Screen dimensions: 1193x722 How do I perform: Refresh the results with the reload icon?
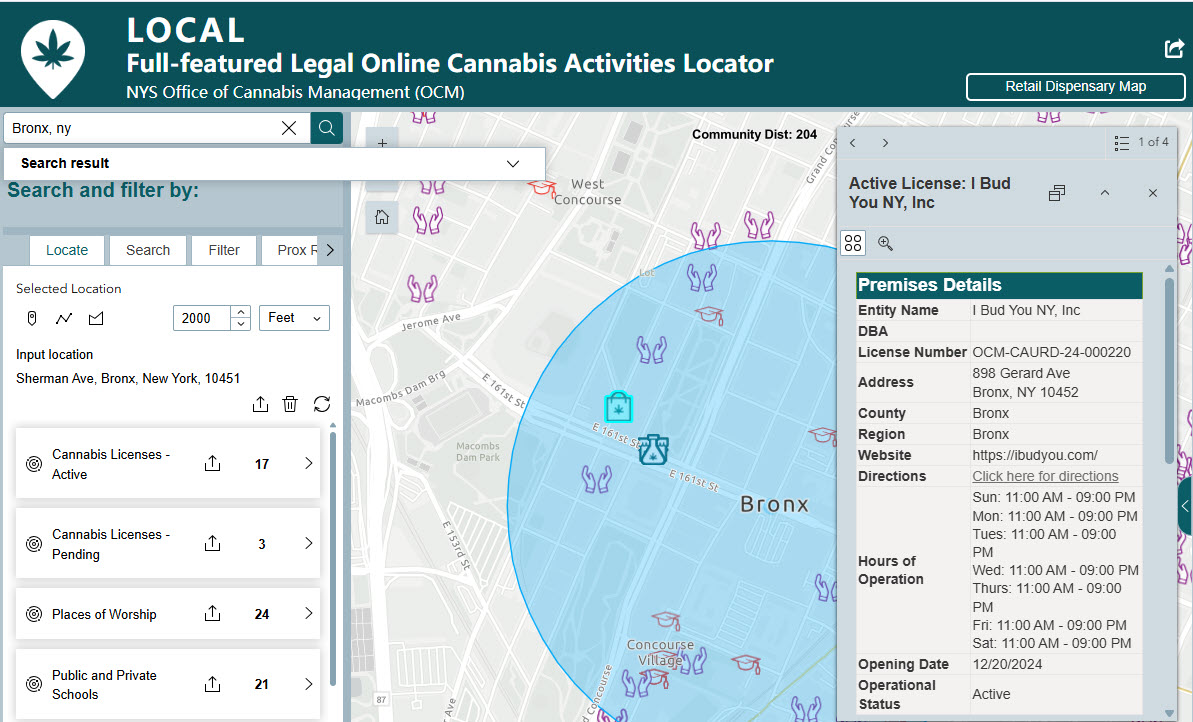tap(322, 404)
